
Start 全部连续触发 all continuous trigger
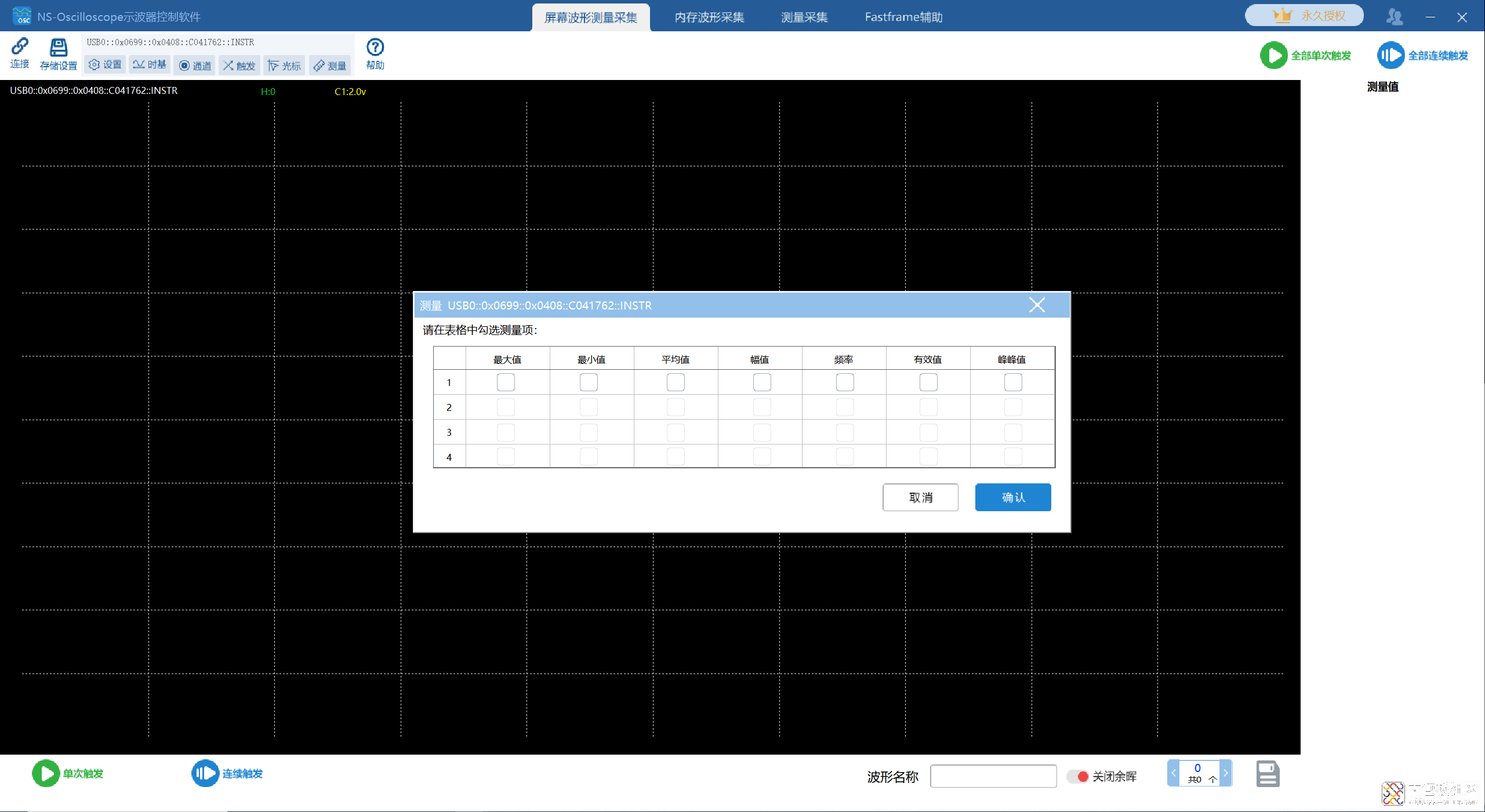[x=1422, y=56]
